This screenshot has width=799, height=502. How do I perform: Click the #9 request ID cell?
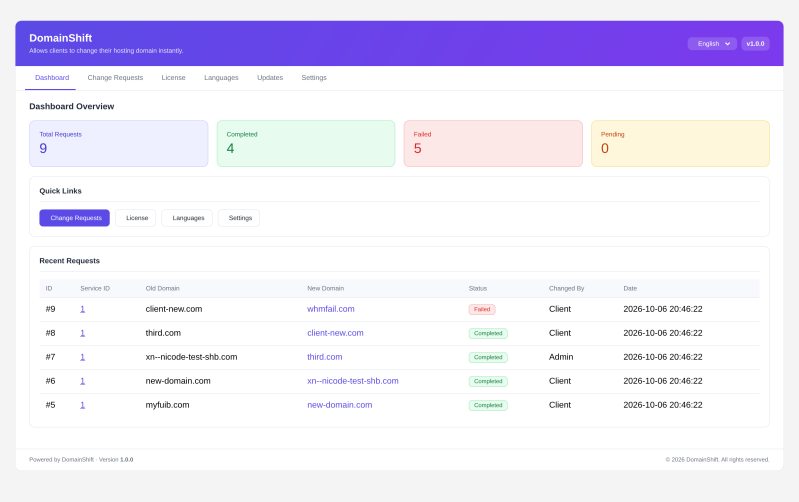50,309
